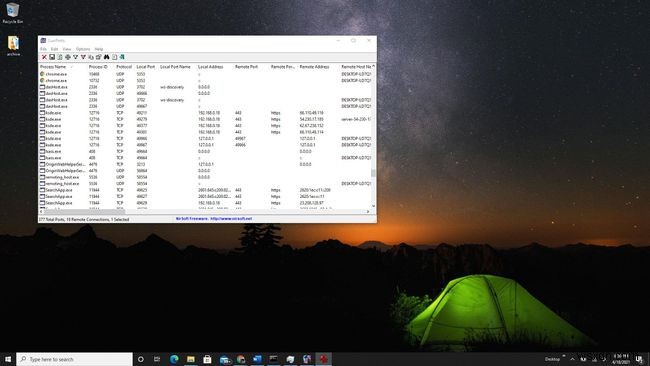Click the copy selected items toolbar icon
This screenshot has width=650, height=366.
pos(91,57)
